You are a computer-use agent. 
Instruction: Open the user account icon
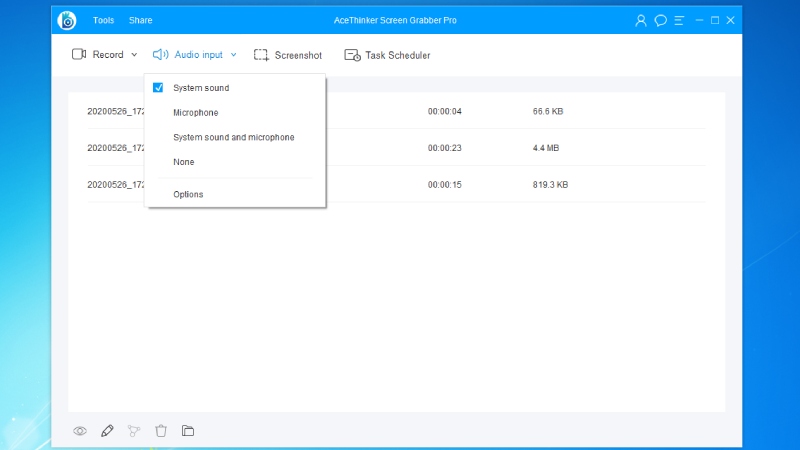pos(641,20)
